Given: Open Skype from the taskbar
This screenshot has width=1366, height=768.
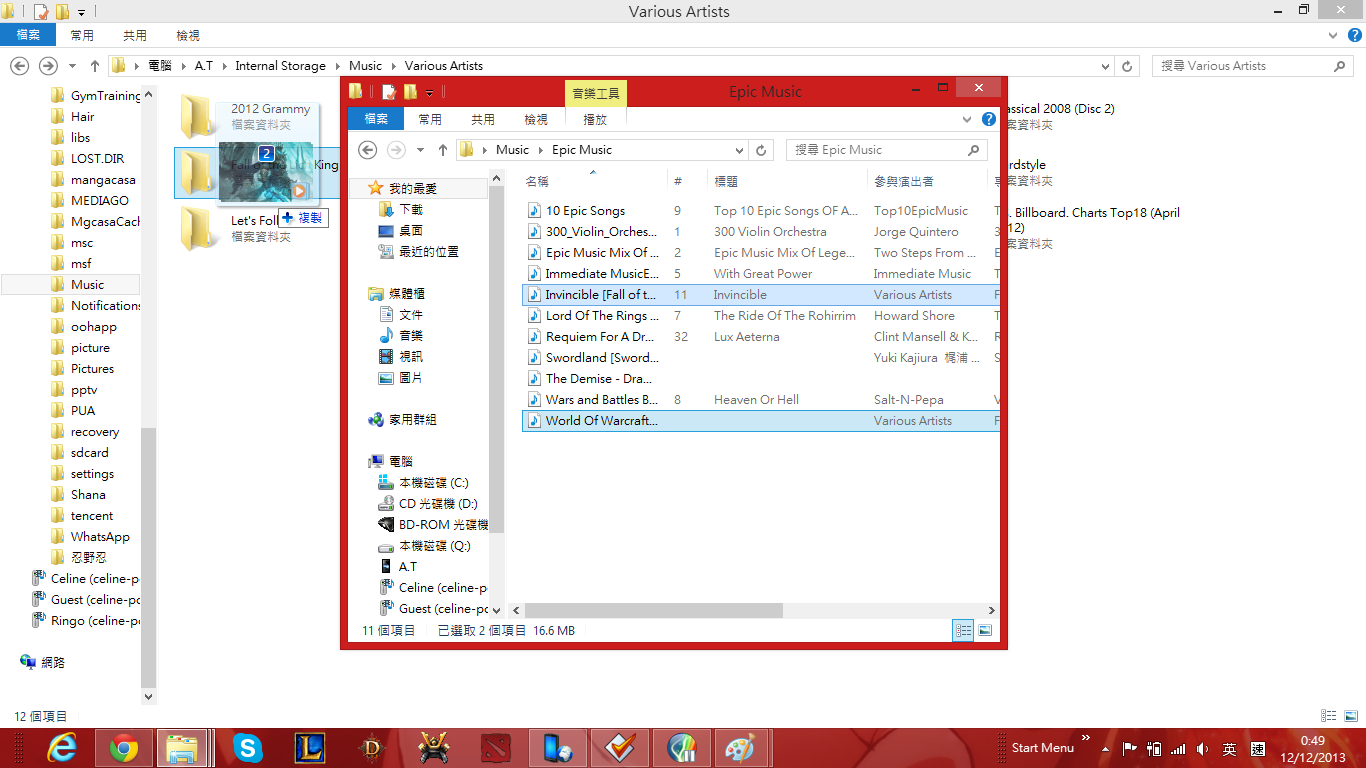Looking at the screenshot, I should (247, 748).
